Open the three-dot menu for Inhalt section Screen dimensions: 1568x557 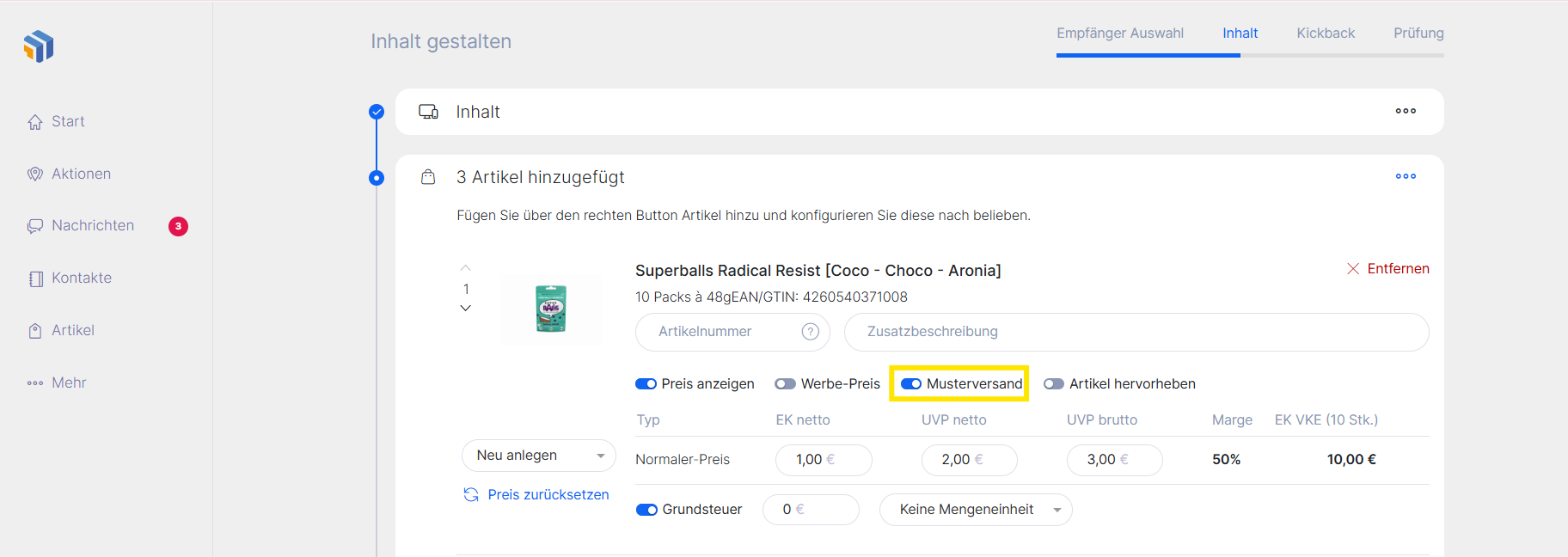point(1406,111)
